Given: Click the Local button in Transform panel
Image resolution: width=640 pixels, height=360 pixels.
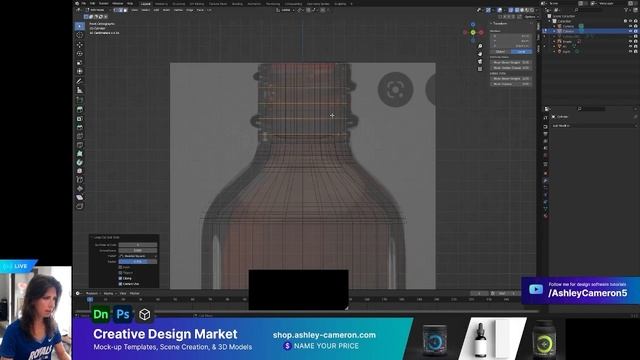Looking at the screenshot, I should 521,52.
